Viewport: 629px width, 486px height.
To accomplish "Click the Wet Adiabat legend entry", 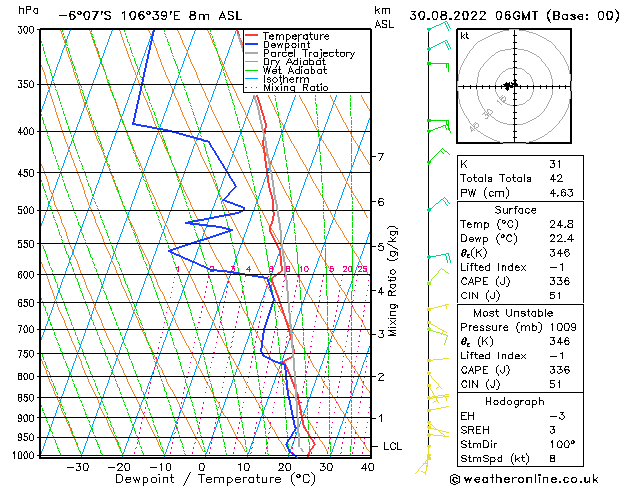I will (295, 70).
